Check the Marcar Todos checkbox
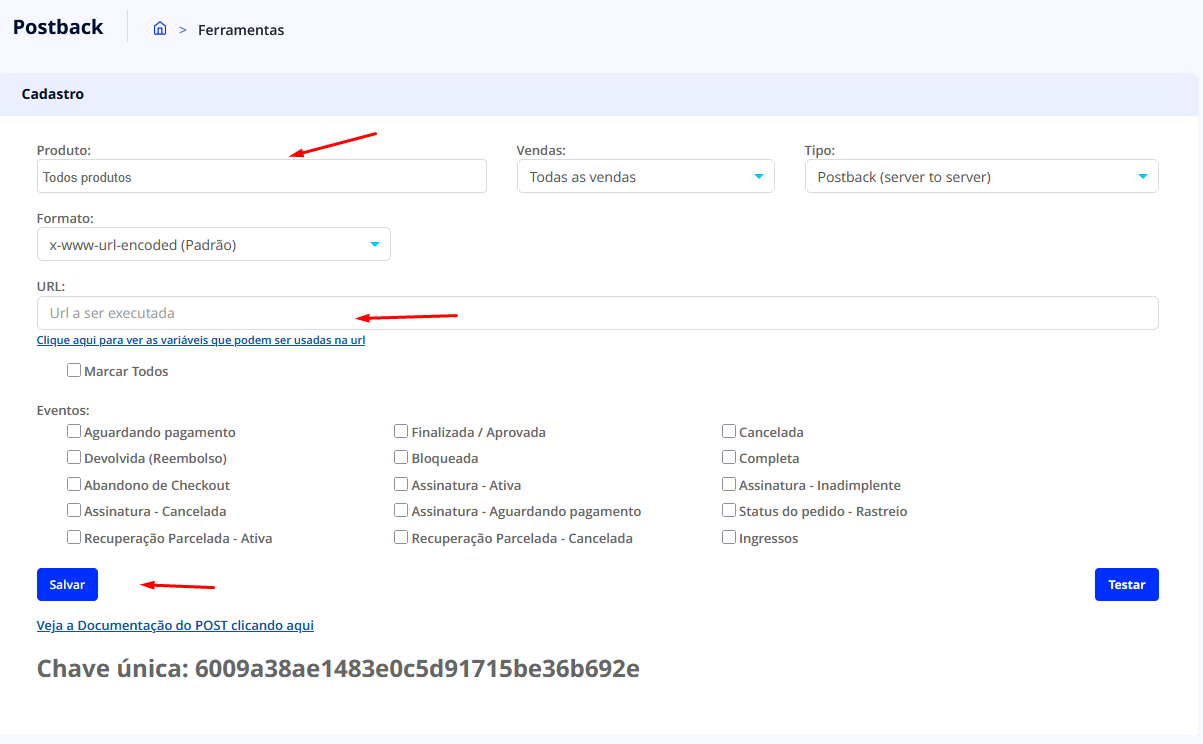 pyautogui.click(x=74, y=370)
